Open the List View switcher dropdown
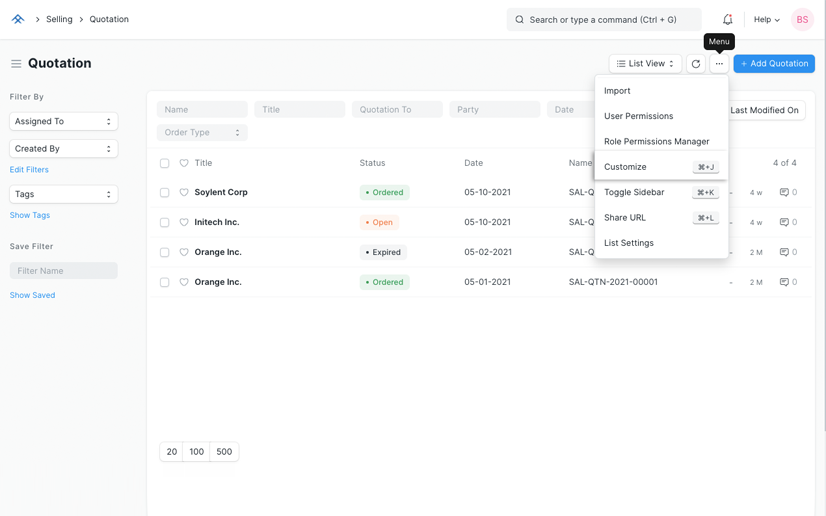This screenshot has width=826, height=516. click(x=645, y=64)
